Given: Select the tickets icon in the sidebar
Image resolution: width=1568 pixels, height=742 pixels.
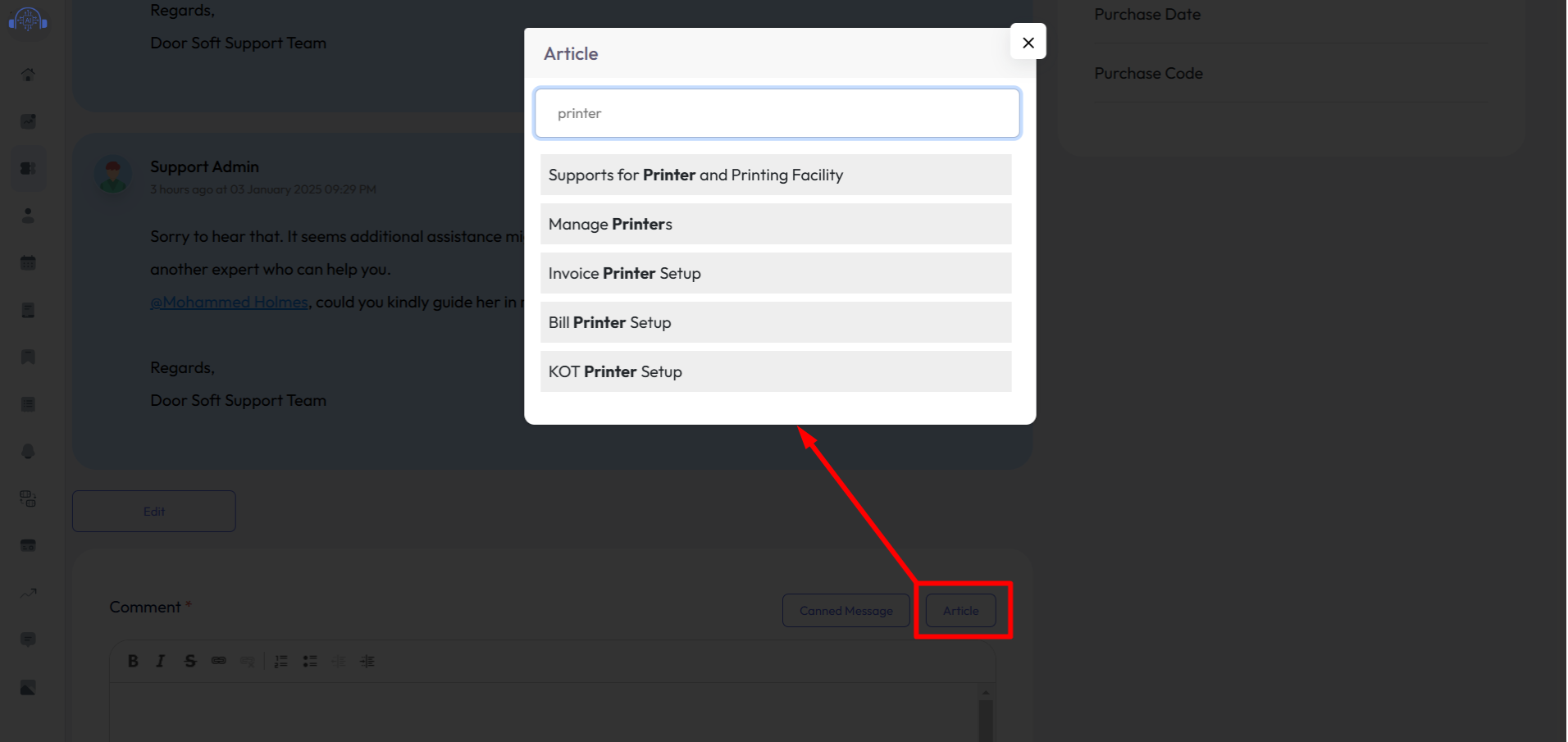Looking at the screenshot, I should (x=28, y=168).
